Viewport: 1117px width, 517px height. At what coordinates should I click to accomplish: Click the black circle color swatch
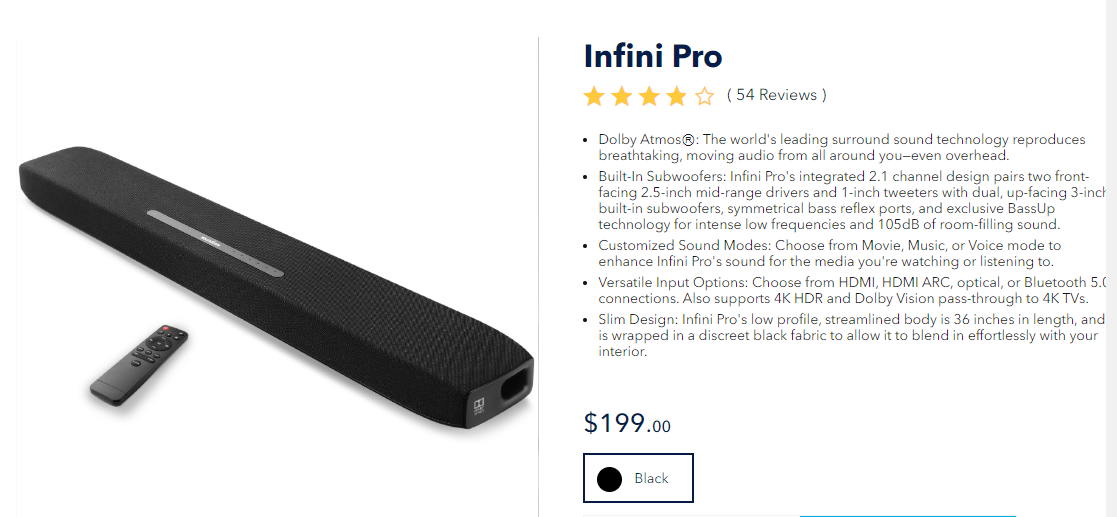609,479
